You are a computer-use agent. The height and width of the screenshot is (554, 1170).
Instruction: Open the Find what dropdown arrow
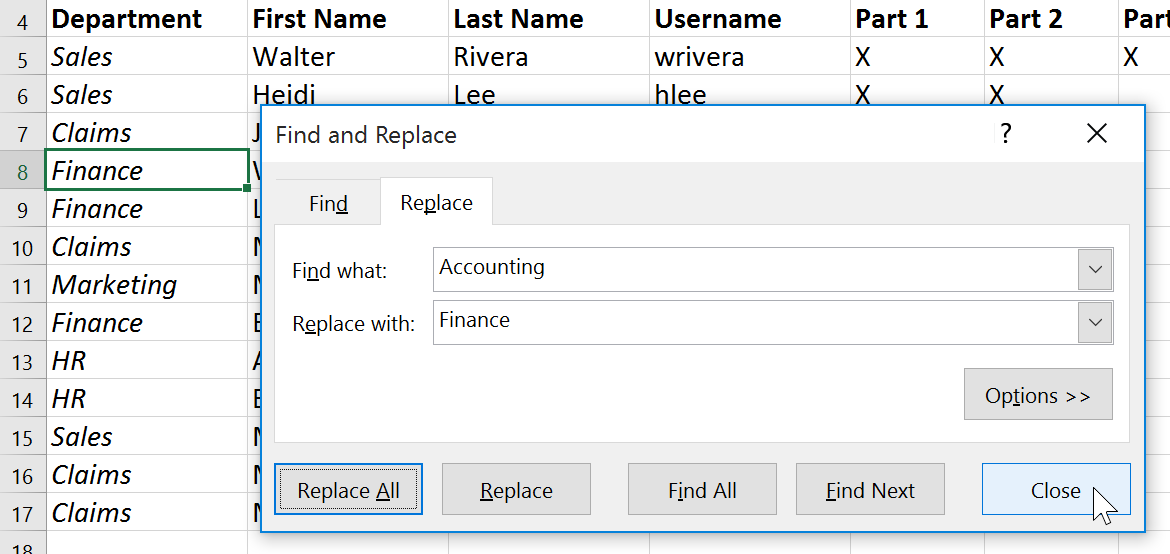pyautogui.click(x=1095, y=270)
